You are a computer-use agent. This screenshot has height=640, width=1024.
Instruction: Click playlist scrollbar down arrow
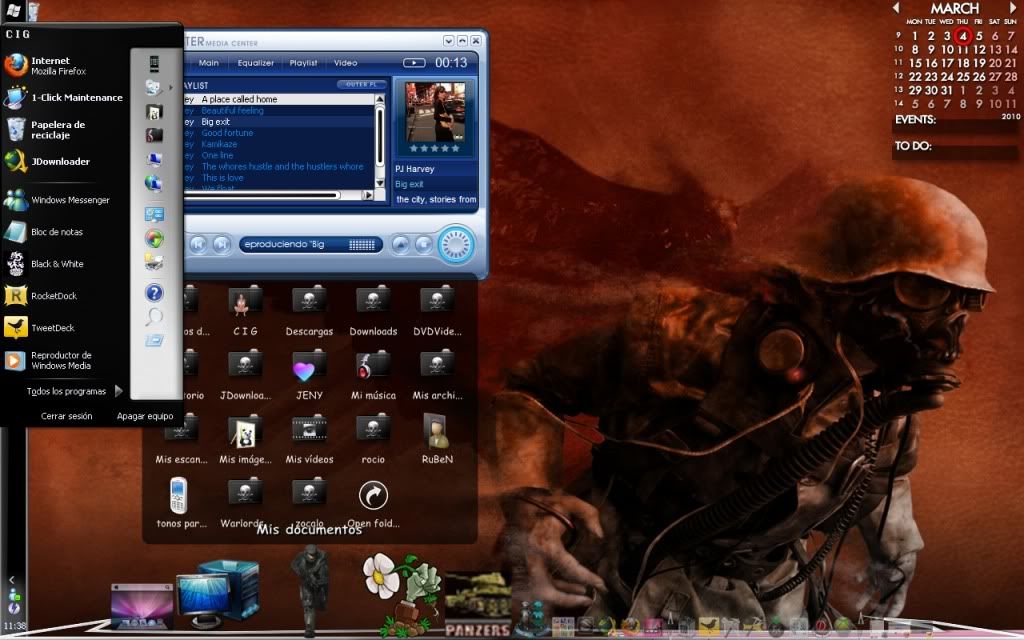pyautogui.click(x=379, y=183)
